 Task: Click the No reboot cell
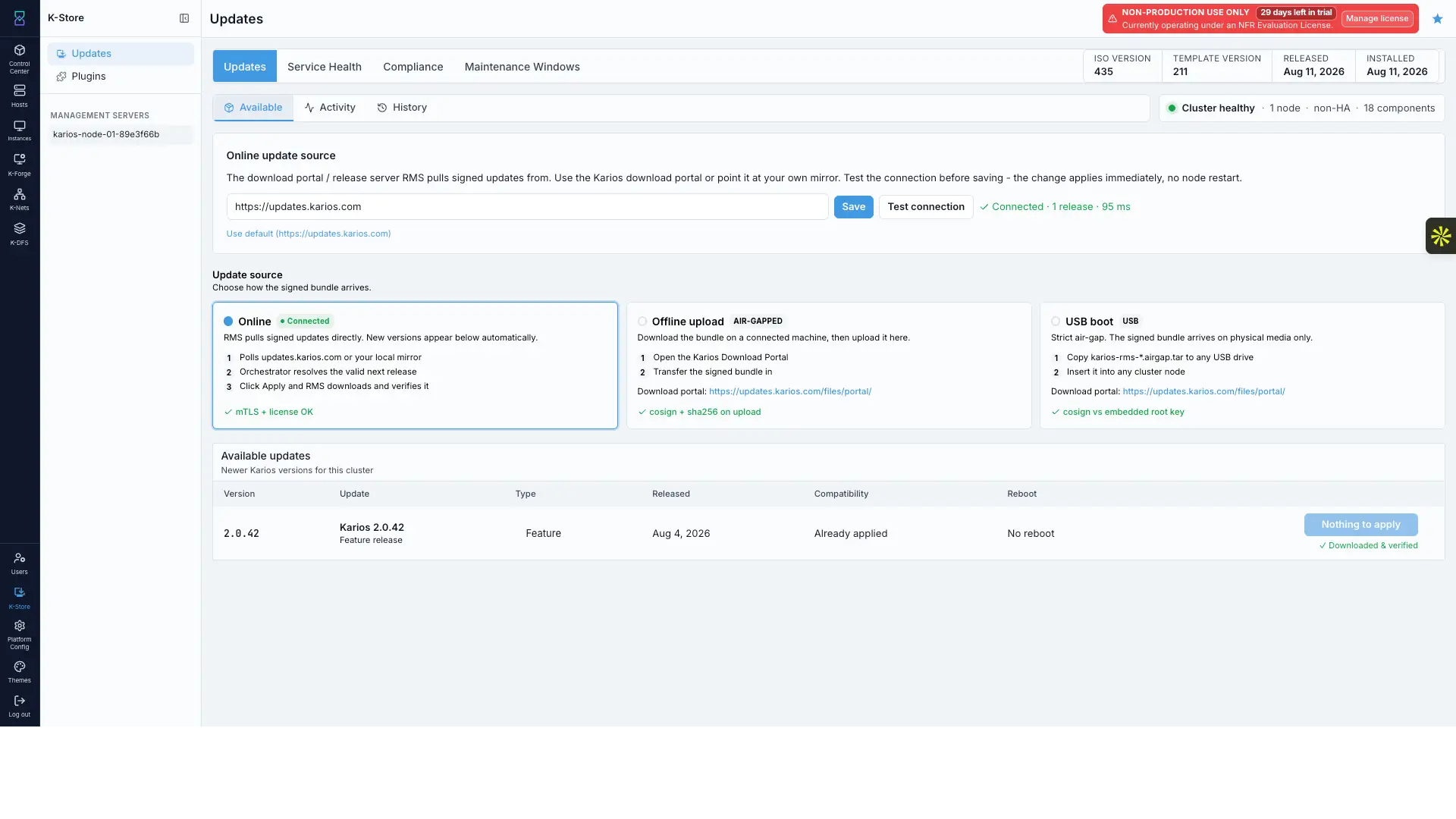(x=1031, y=534)
